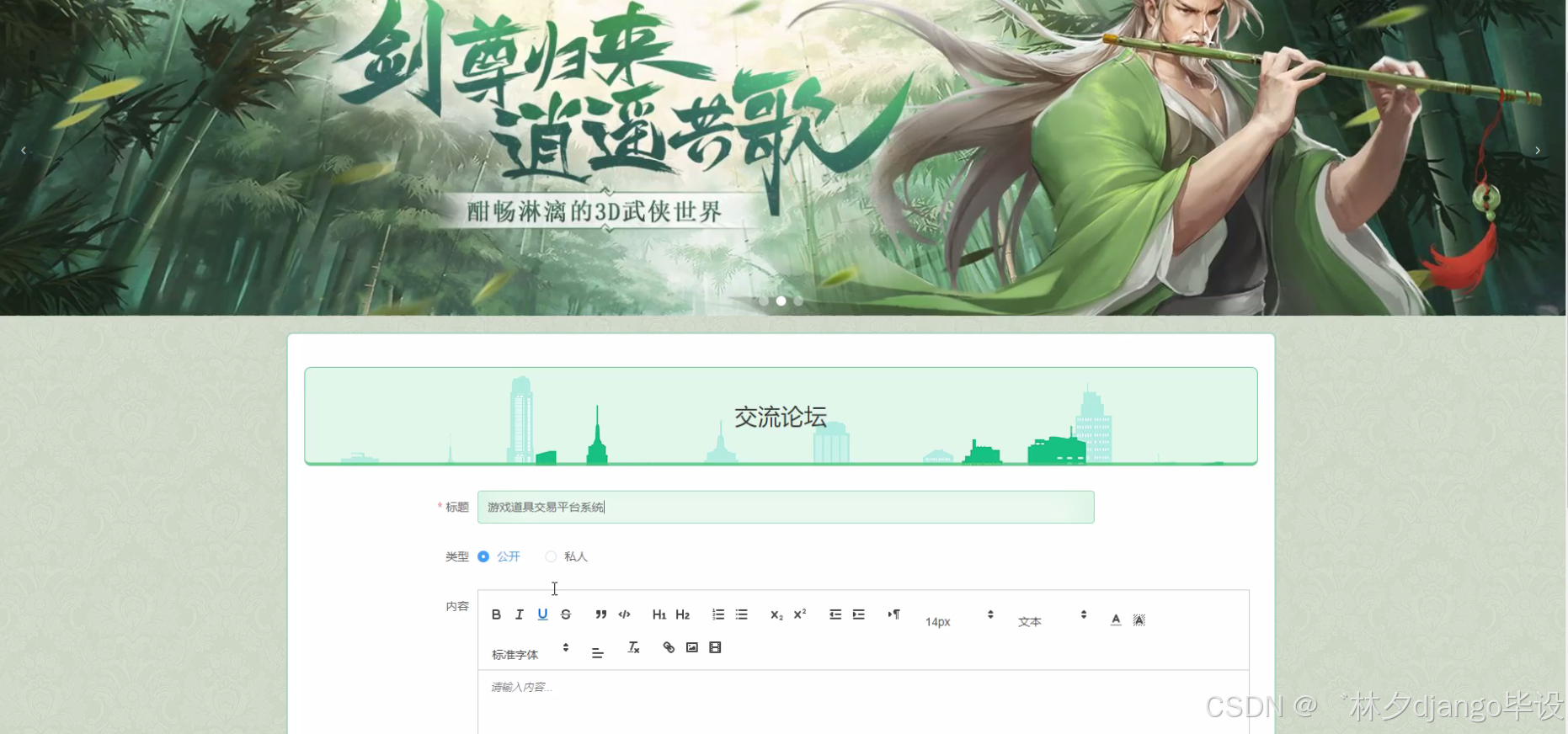The image size is (1568, 734).
Task: Select the active middle carousel dot
Action: click(x=781, y=301)
